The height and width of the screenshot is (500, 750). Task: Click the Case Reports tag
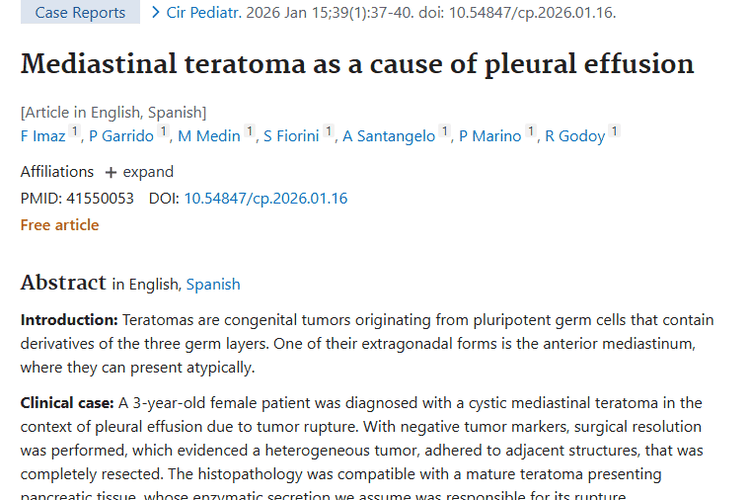tap(80, 13)
